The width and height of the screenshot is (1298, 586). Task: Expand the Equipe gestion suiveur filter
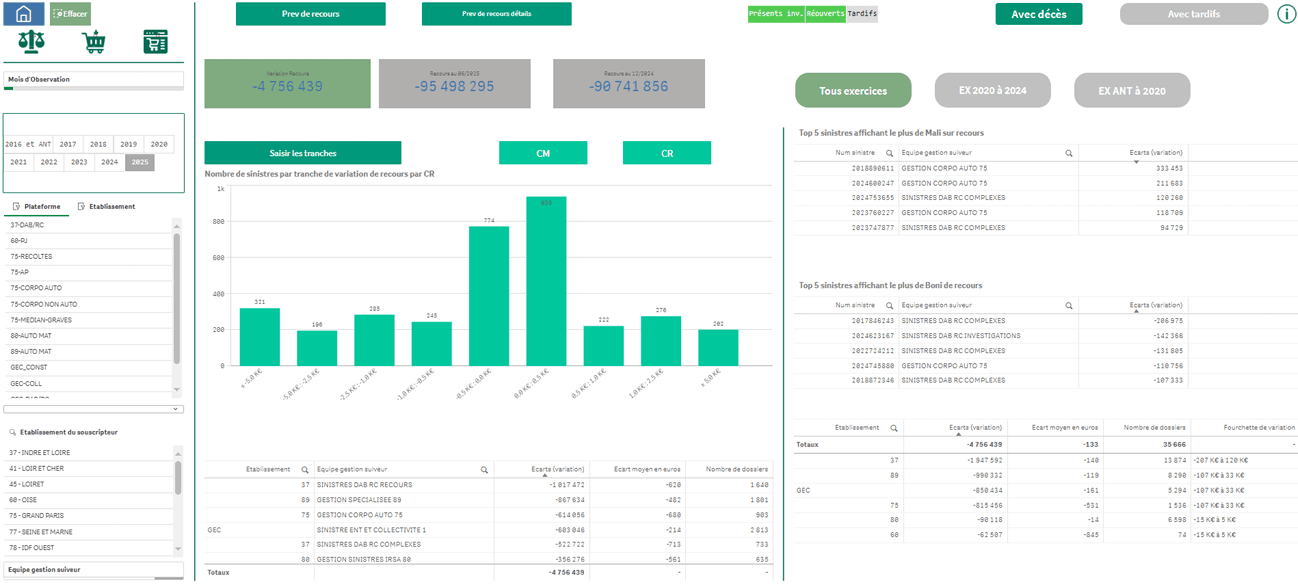click(93, 569)
